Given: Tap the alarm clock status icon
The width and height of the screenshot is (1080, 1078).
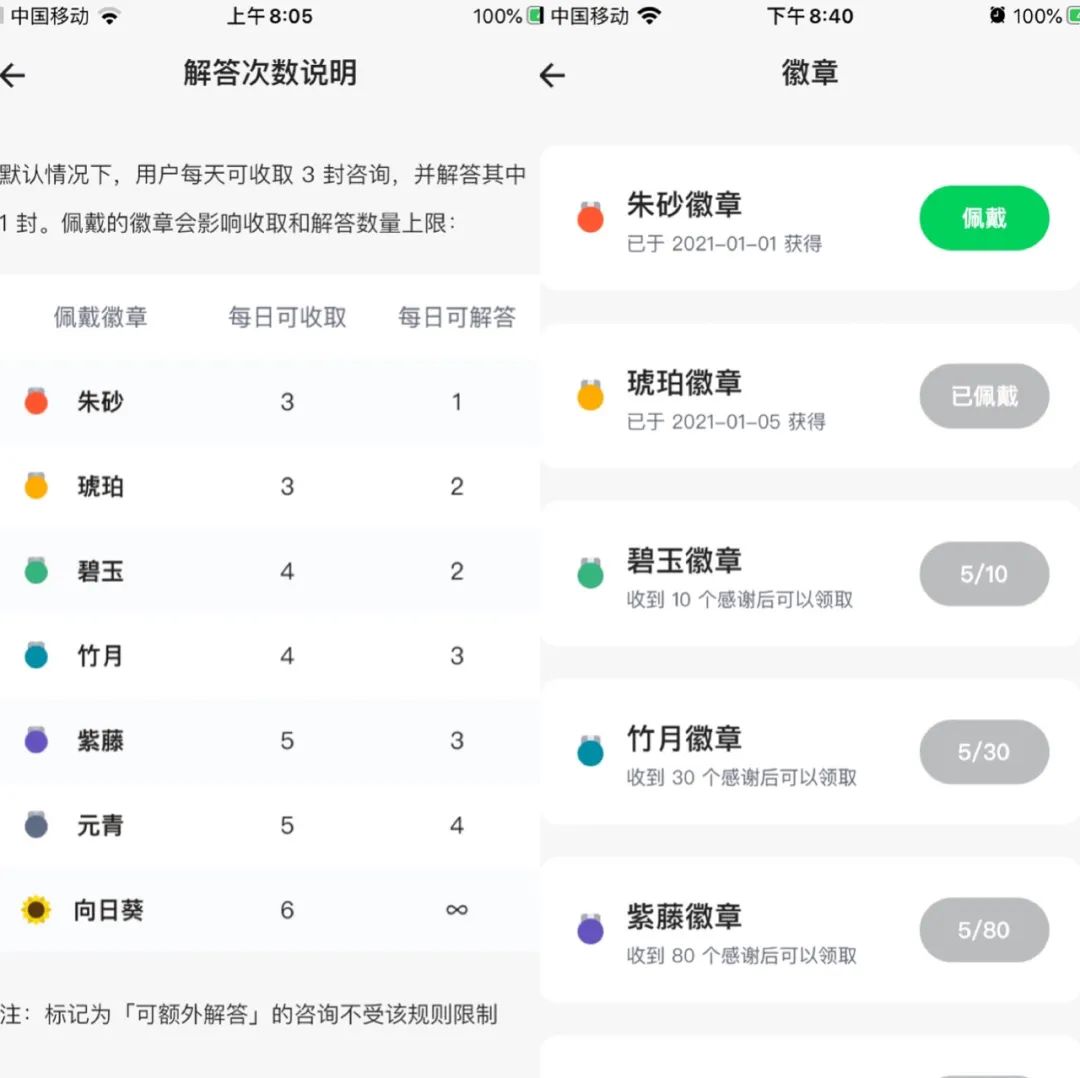Looking at the screenshot, I should click(997, 15).
